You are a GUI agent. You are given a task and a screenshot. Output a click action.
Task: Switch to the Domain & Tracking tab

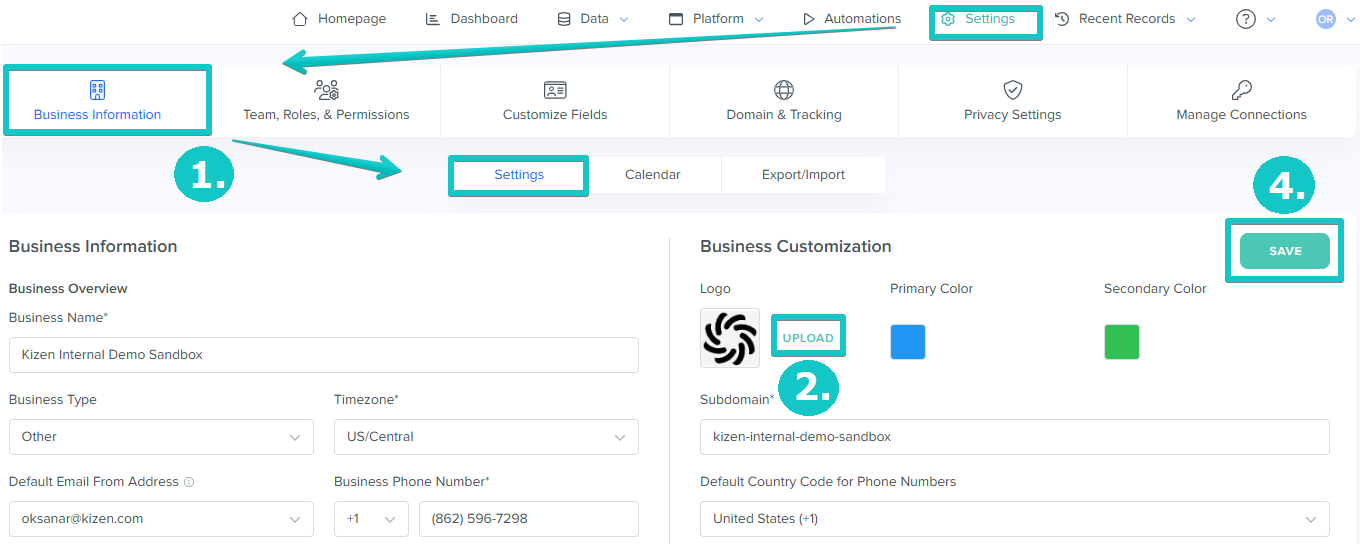click(x=784, y=100)
